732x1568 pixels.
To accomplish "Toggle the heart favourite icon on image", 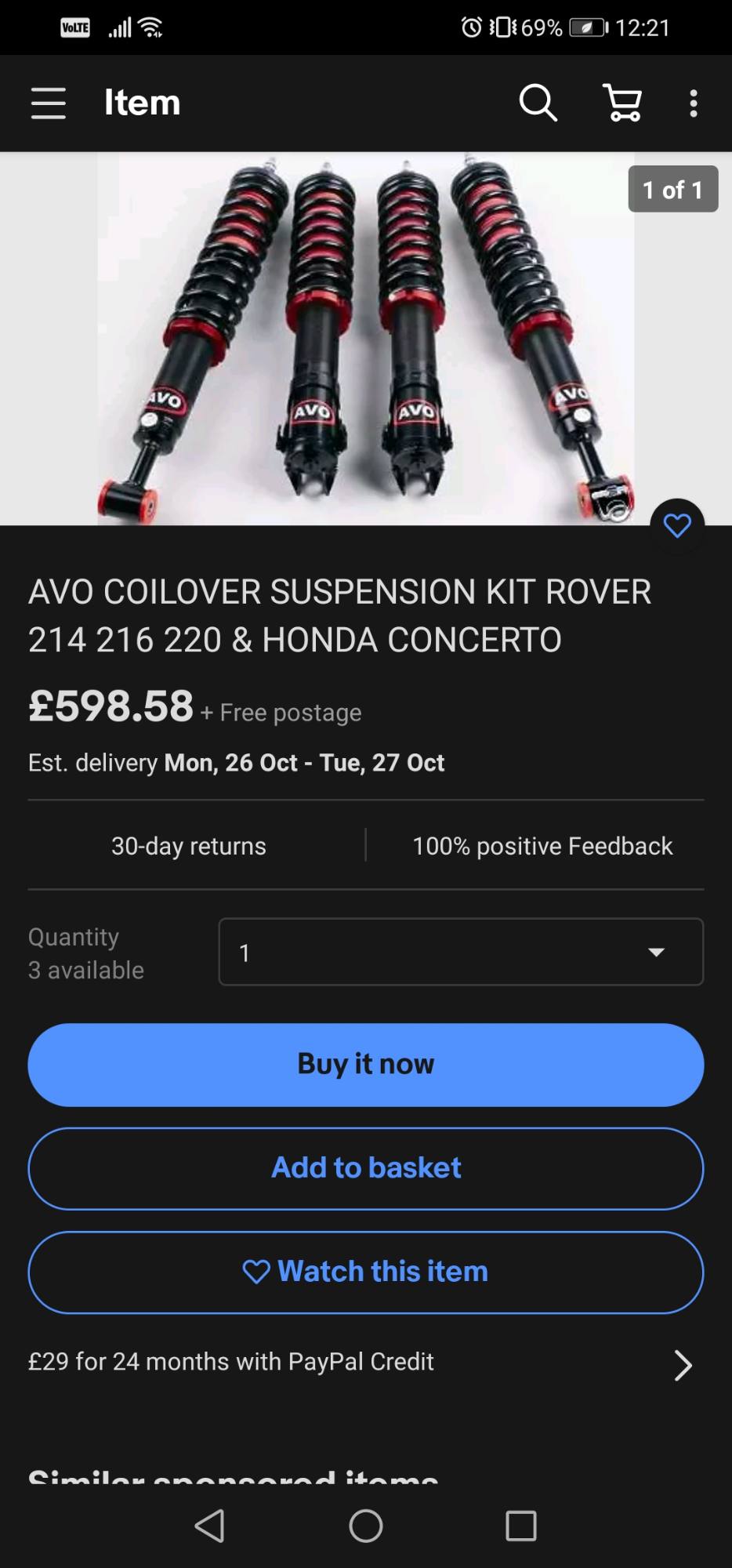I will pos(677,525).
